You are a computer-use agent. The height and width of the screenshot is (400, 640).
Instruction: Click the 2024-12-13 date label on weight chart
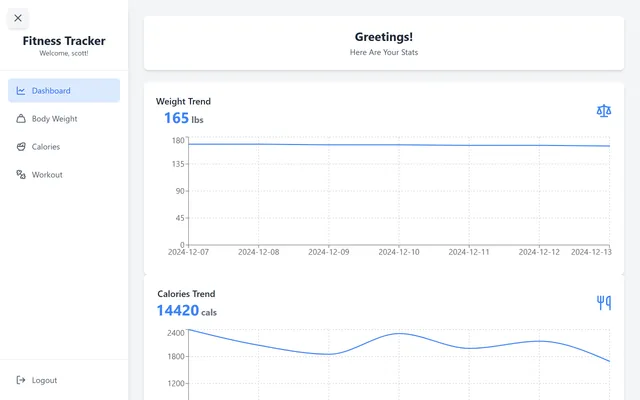[591, 252]
